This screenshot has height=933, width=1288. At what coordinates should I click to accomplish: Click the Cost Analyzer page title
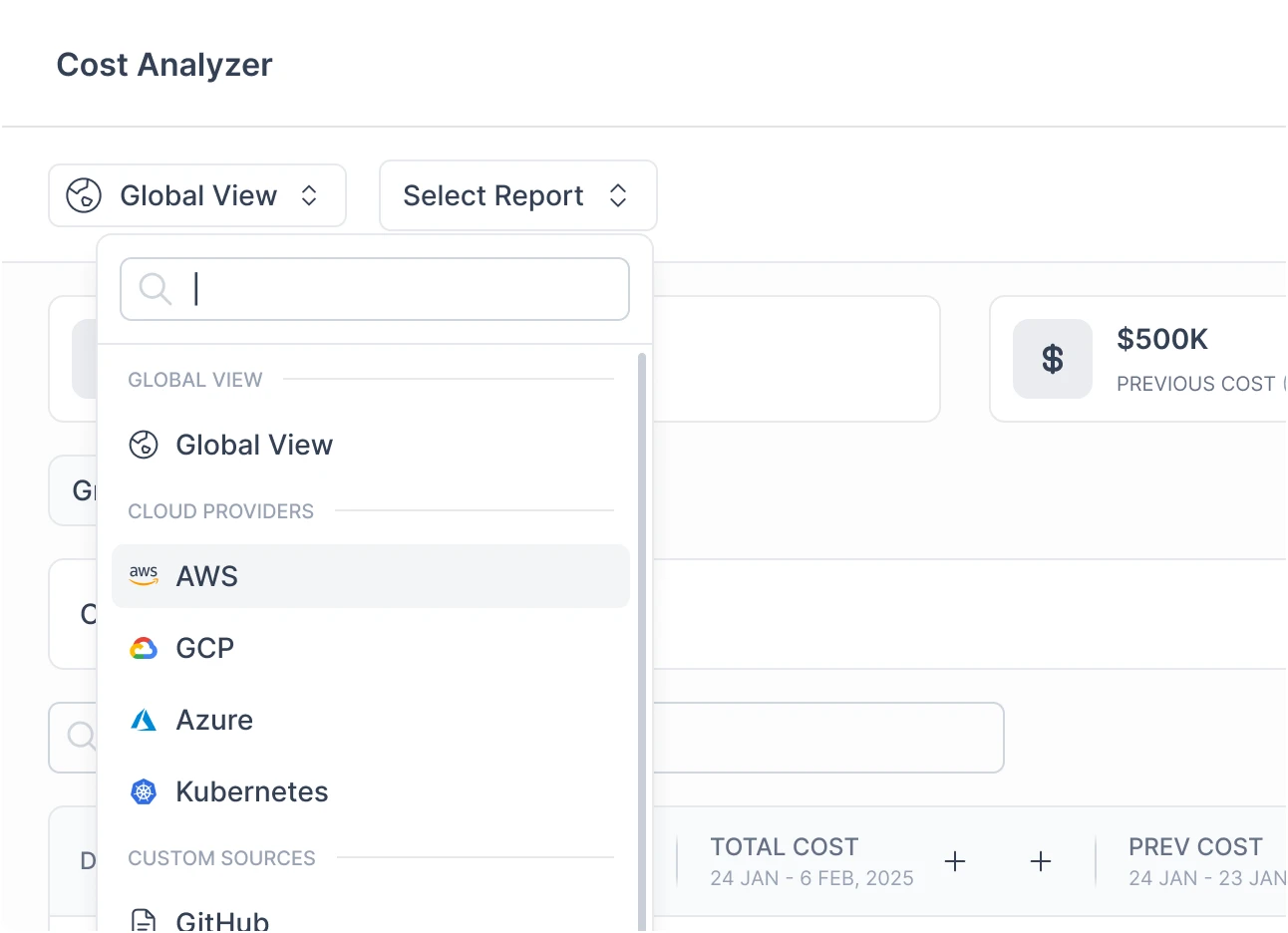pos(164,65)
